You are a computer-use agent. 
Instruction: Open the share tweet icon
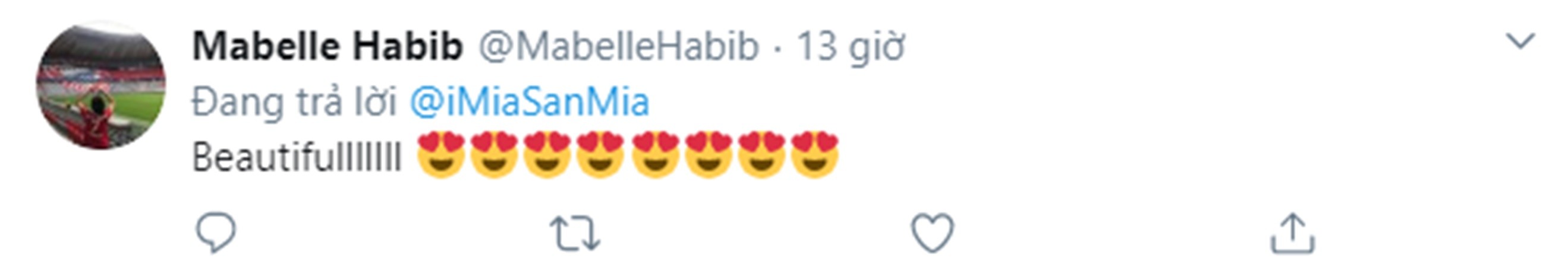1293,233
